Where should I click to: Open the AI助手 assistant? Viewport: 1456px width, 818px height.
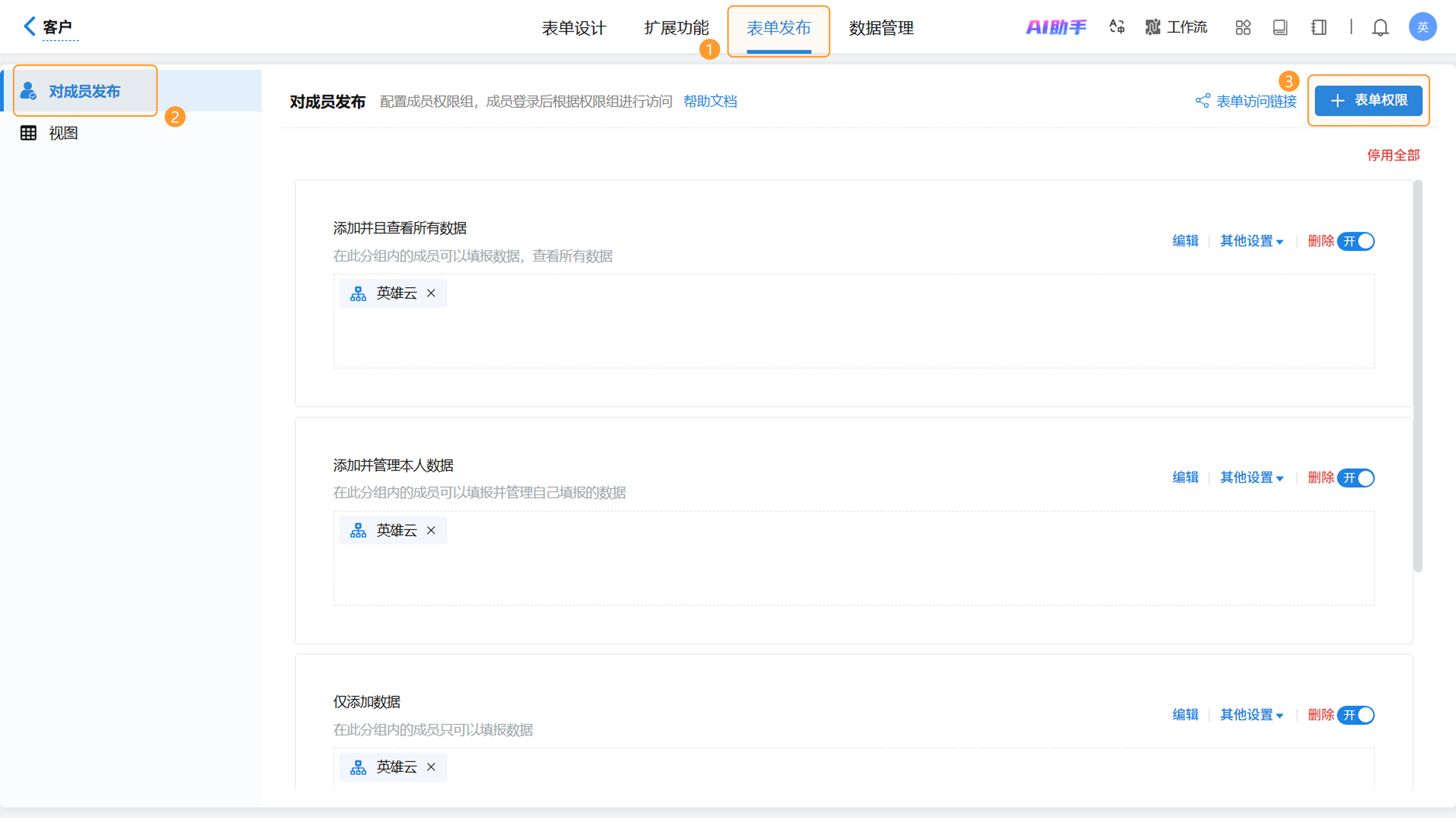(1056, 27)
